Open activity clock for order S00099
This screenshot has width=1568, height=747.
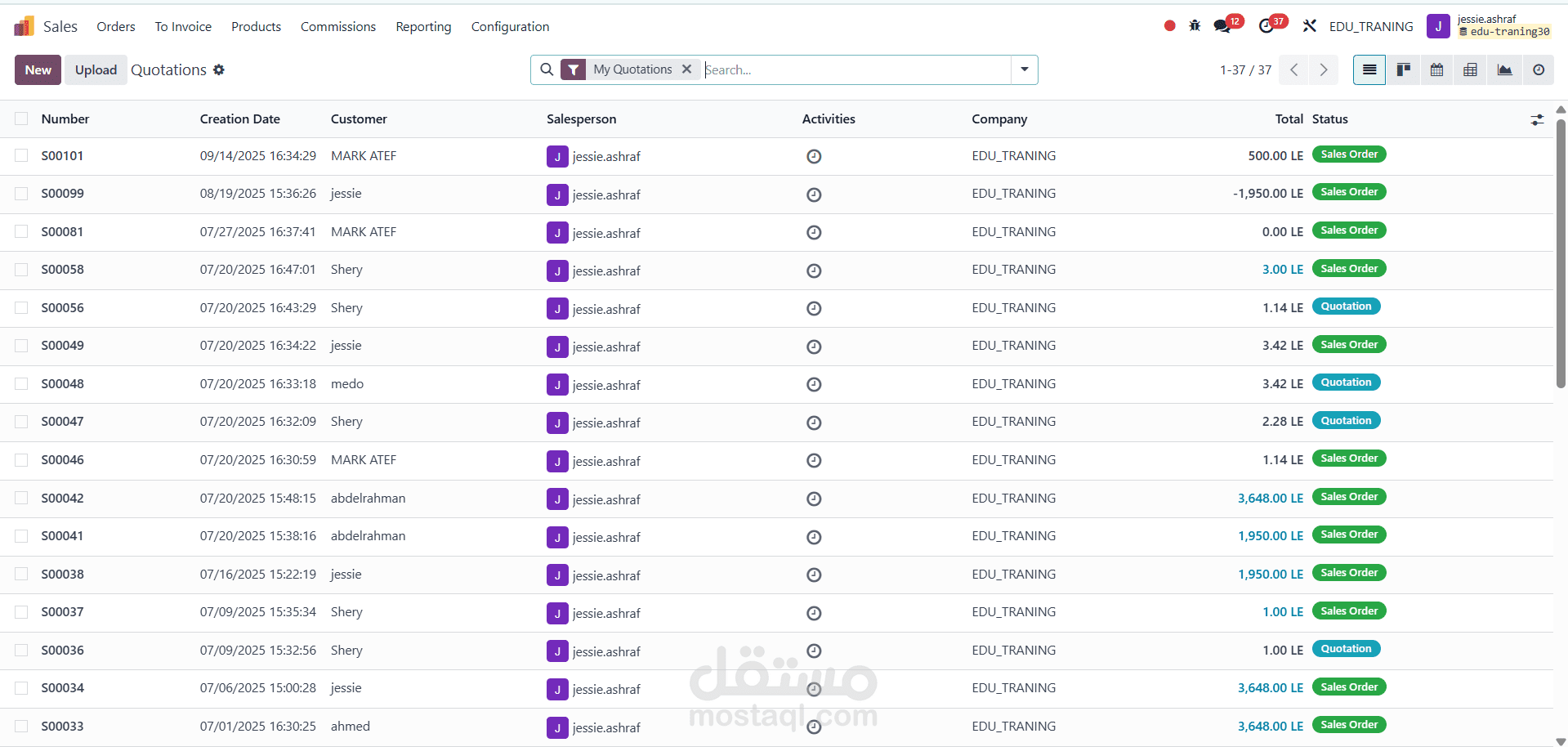(814, 195)
